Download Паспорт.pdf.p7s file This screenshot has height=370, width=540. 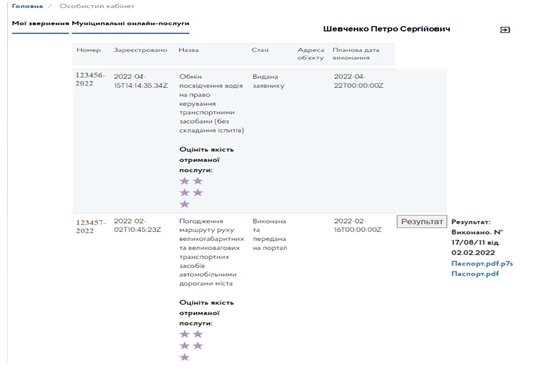pos(482,264)
